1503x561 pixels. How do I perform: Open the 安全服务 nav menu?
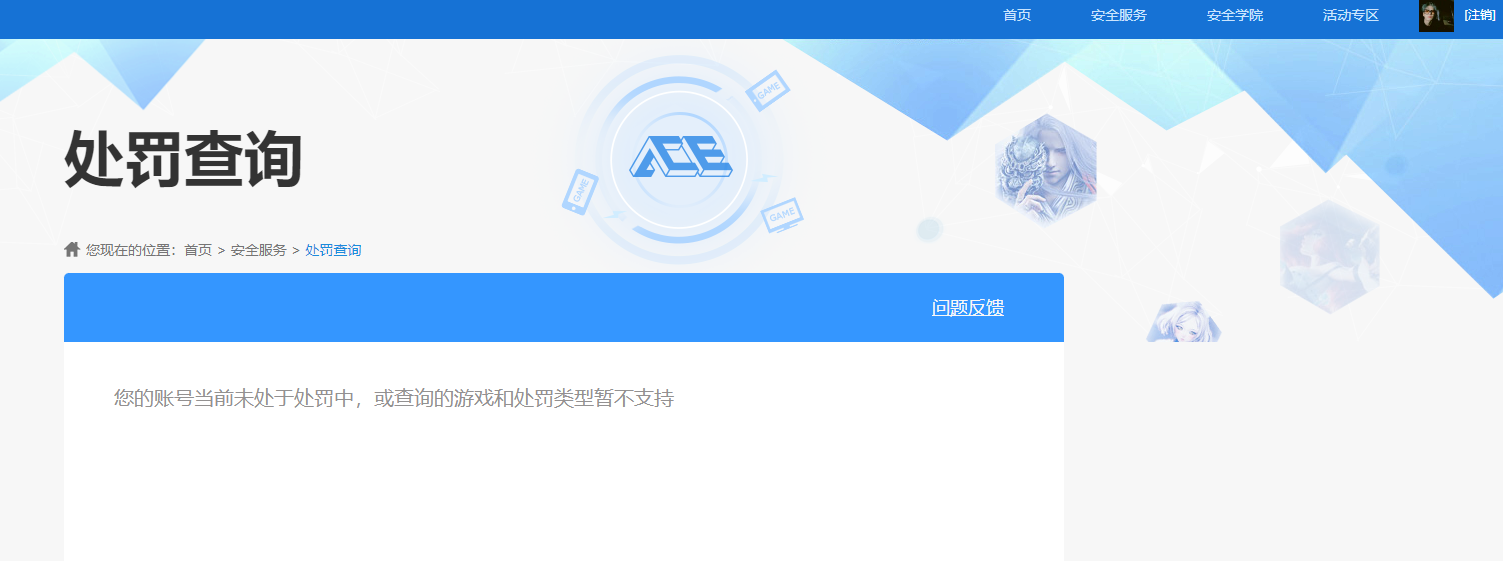coord(1119,16)
